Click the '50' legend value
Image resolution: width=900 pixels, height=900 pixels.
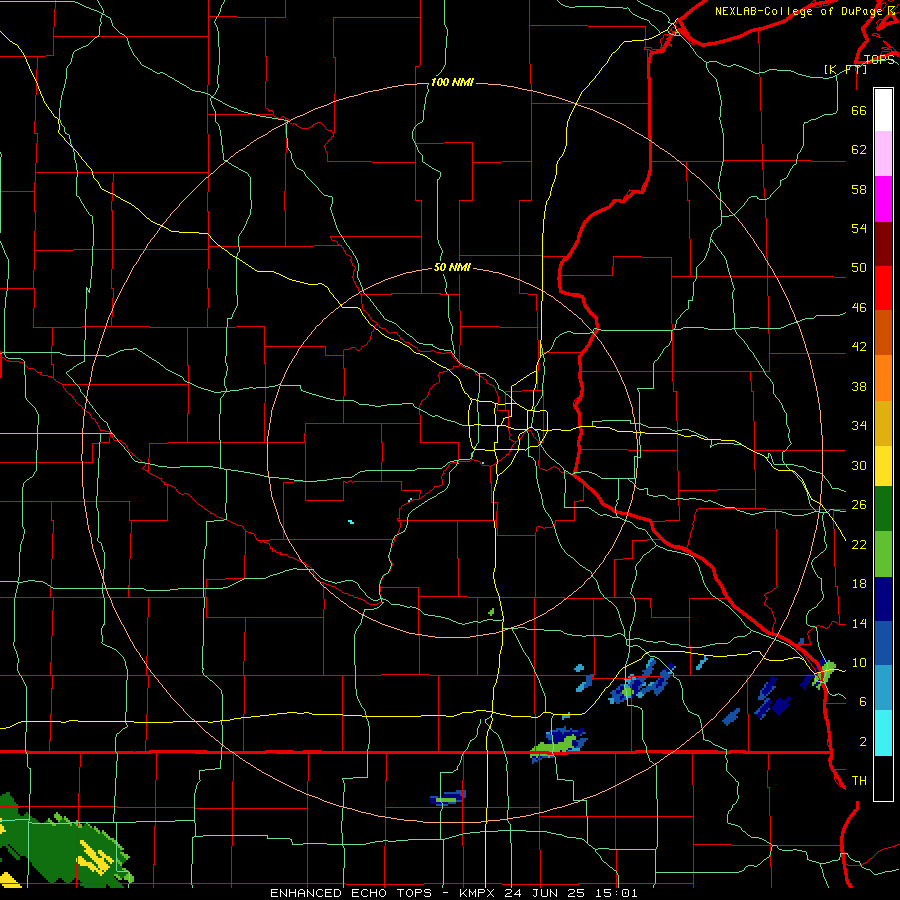click(859, 268)
